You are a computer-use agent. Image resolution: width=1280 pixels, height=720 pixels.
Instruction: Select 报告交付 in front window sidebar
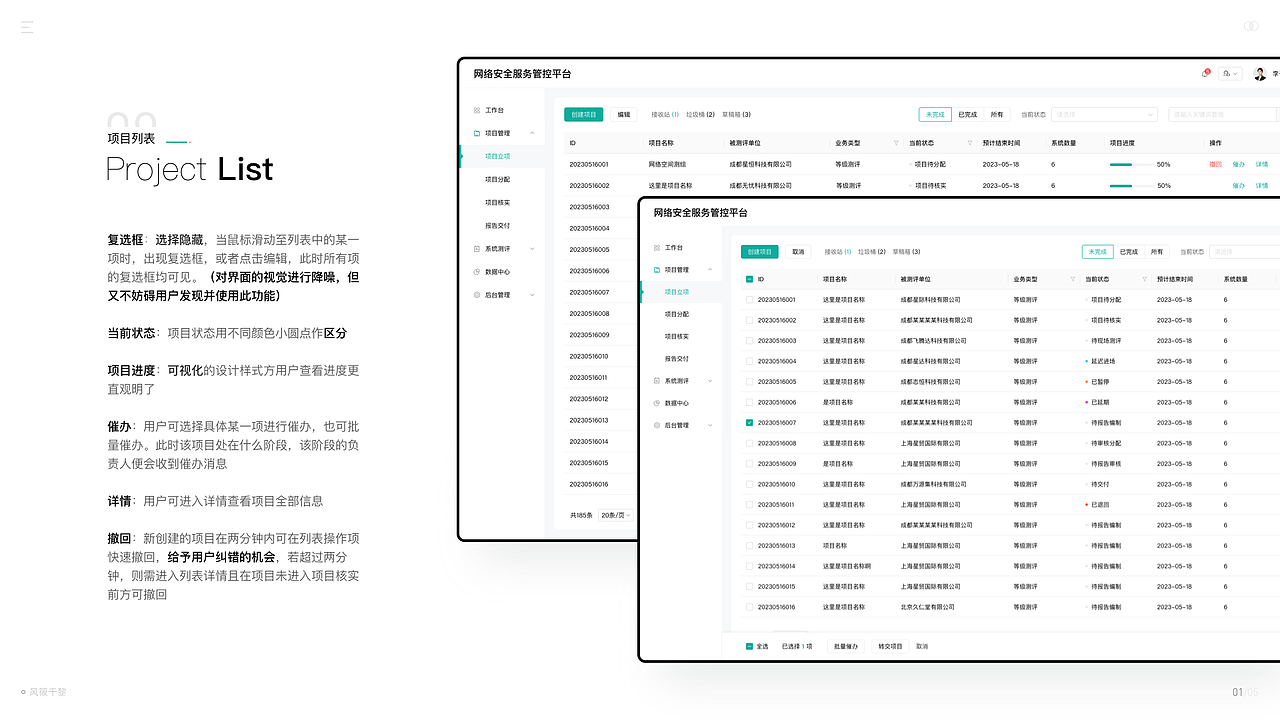coord(677,358)
